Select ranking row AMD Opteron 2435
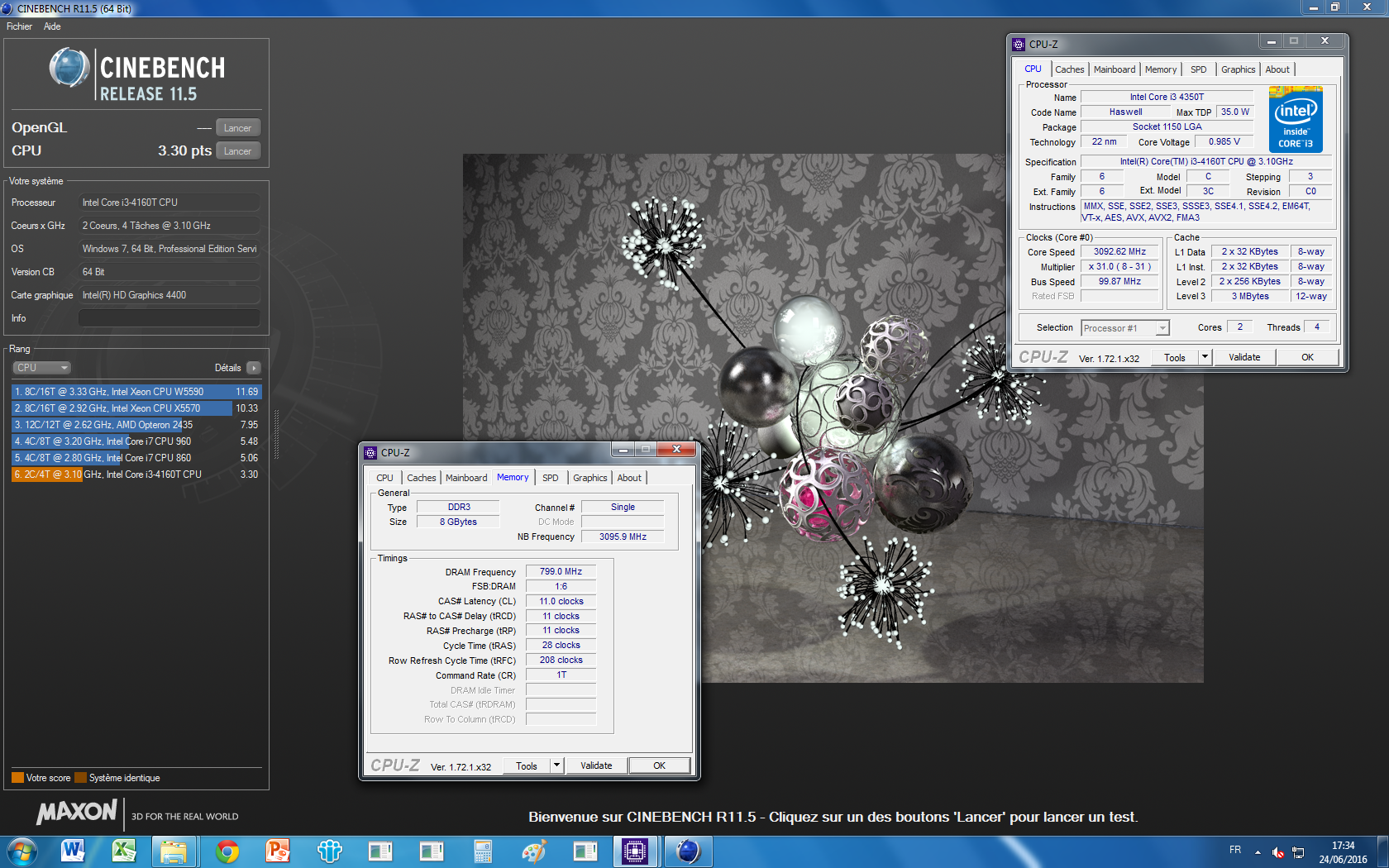 (136, 425)
